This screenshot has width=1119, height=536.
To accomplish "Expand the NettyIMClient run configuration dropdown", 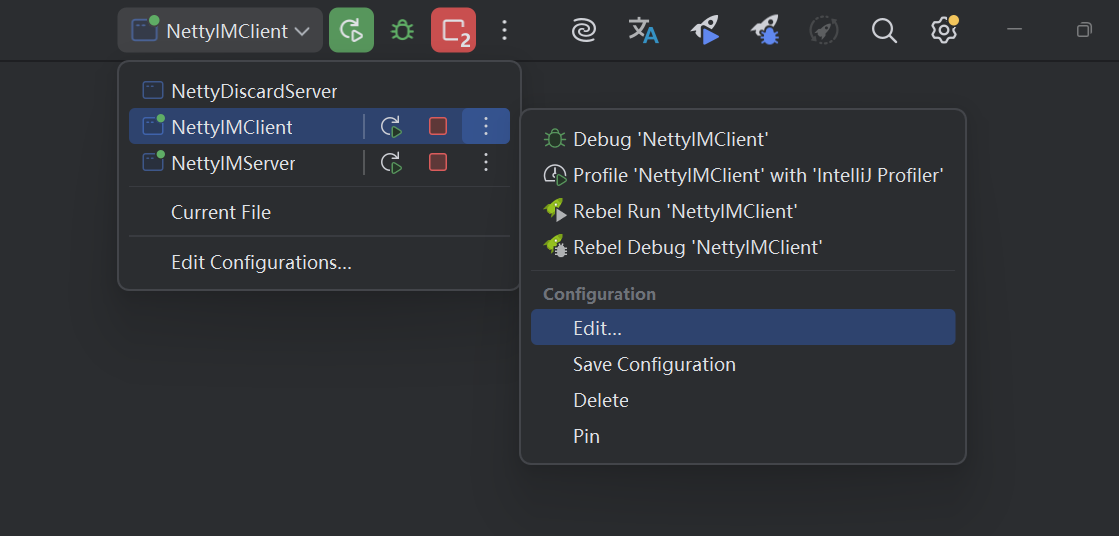I will pyautogui.click(x=220, y=31).
